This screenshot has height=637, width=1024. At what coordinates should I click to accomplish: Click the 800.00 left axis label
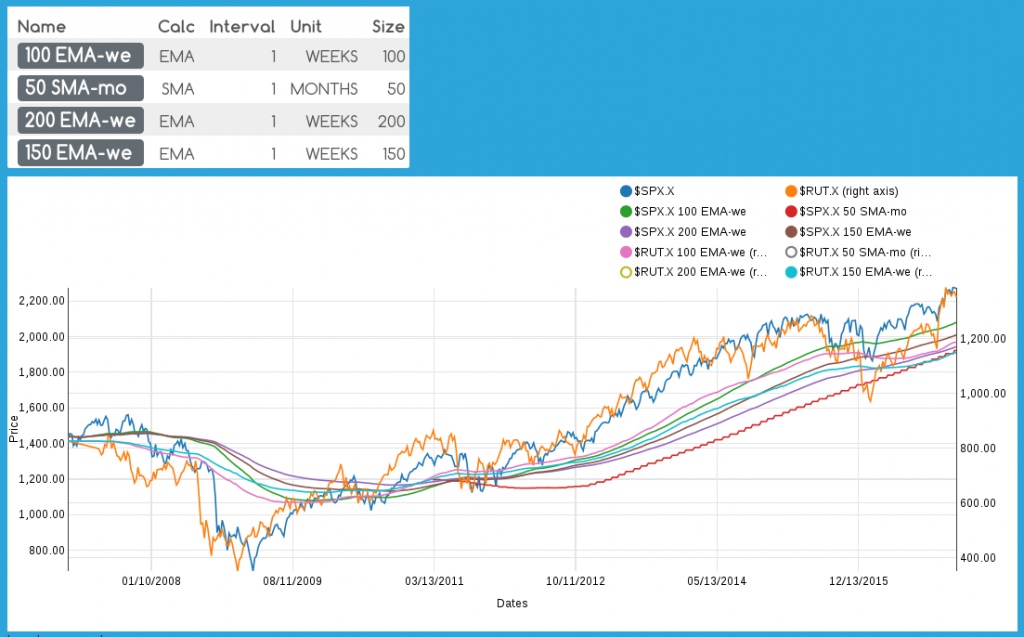[x=47, y=550]
